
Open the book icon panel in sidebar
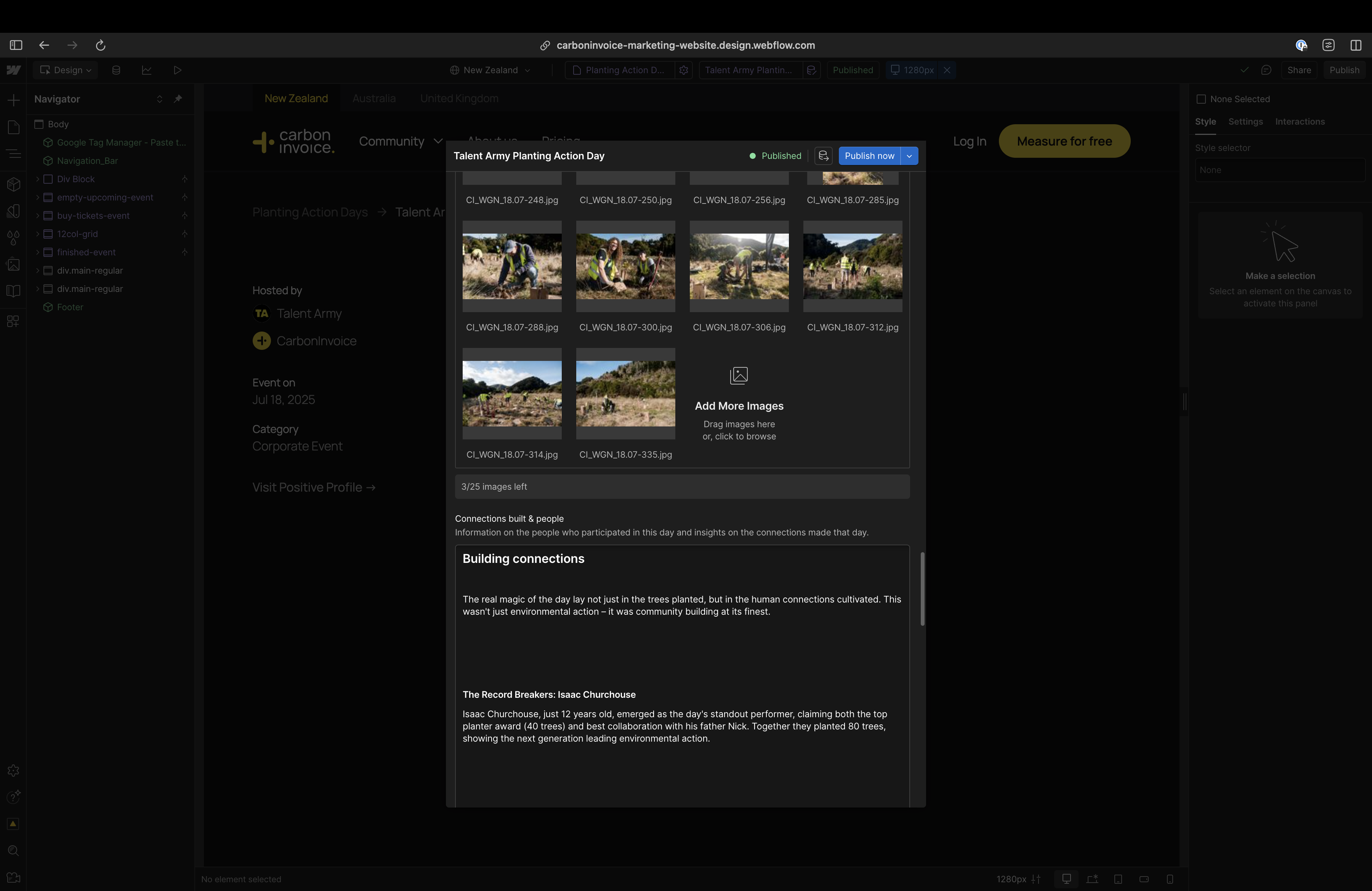coord(13,291)
